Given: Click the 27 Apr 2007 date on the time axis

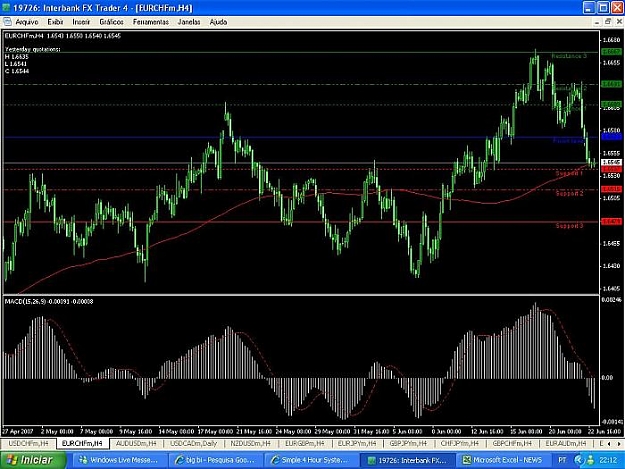Looking at the screenshot, I should point(18,432).
